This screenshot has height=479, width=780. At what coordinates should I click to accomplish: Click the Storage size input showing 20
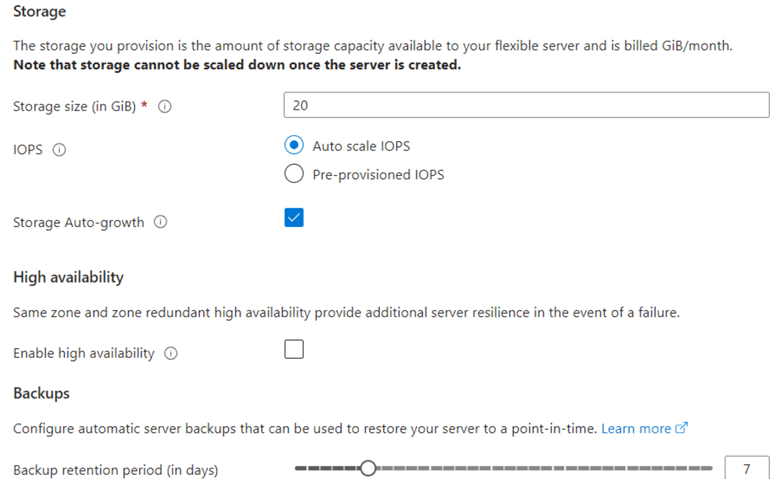(x=526, y=104)
